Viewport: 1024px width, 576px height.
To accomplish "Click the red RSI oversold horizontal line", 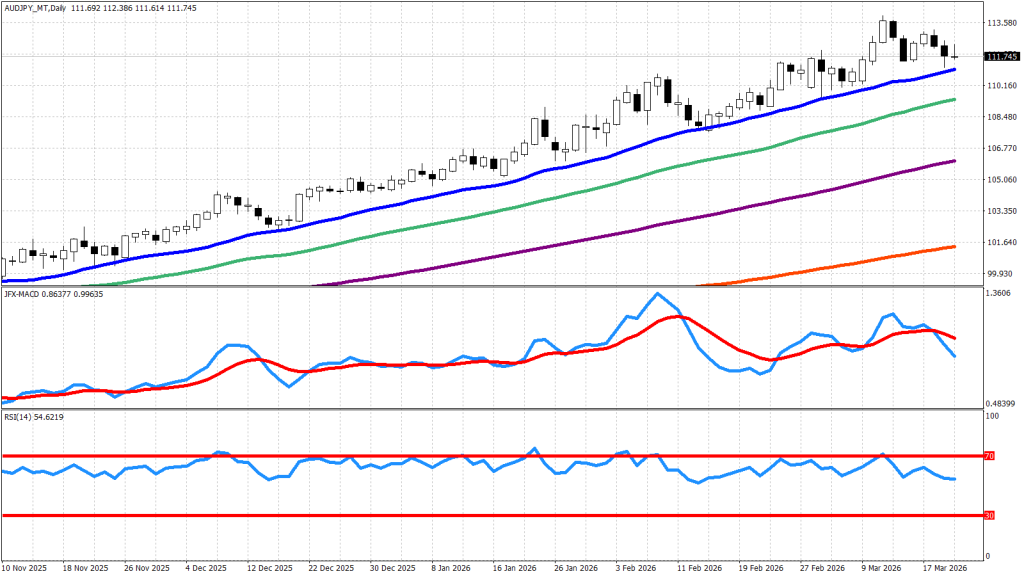I will point(400,516).
